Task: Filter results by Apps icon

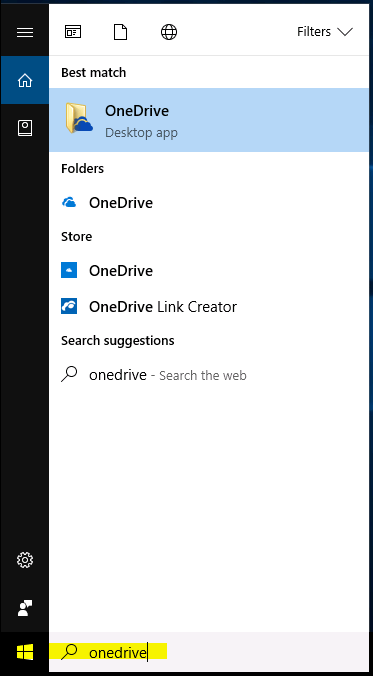Action: click(x=73, y=32)
